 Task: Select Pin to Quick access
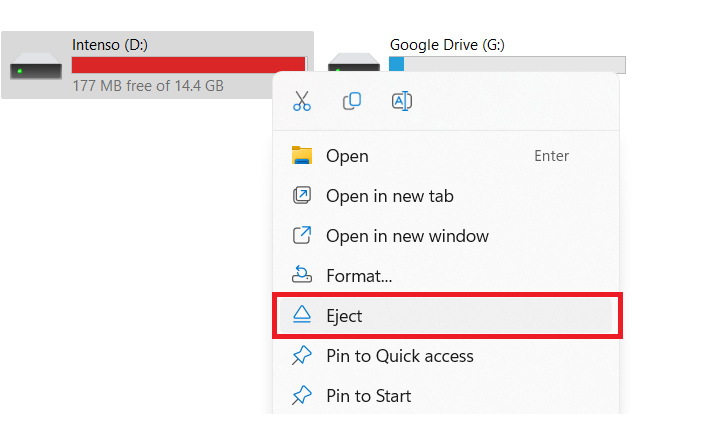coord(399,356)
